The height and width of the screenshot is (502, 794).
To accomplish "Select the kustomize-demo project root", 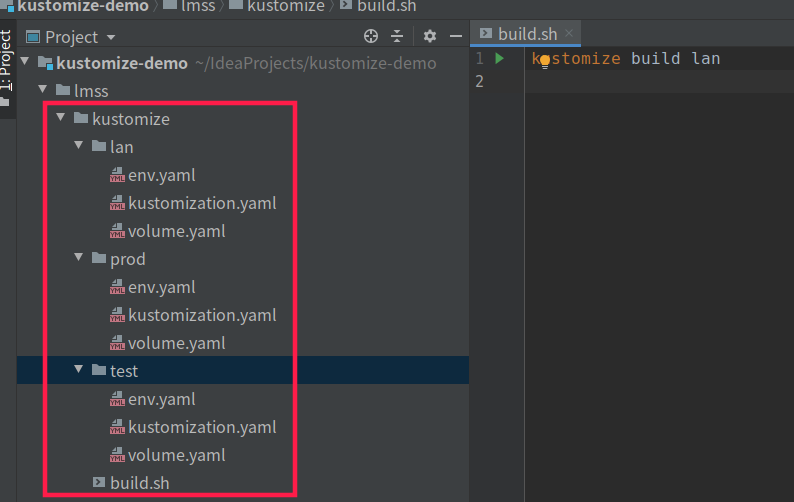I will (122, 63).
